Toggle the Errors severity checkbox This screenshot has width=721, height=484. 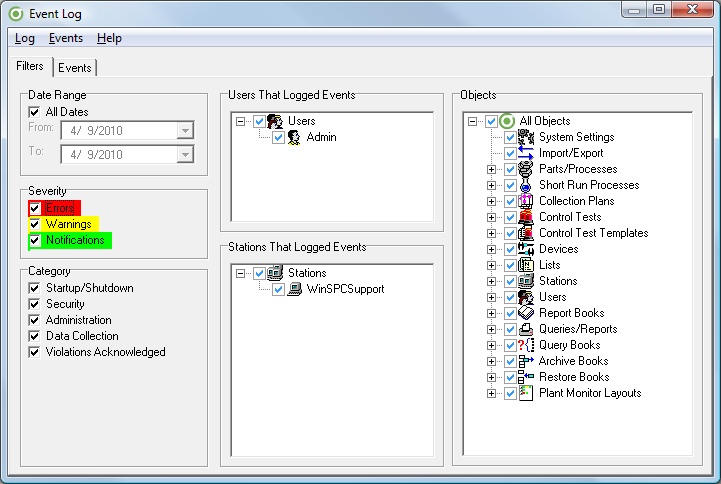34,208
